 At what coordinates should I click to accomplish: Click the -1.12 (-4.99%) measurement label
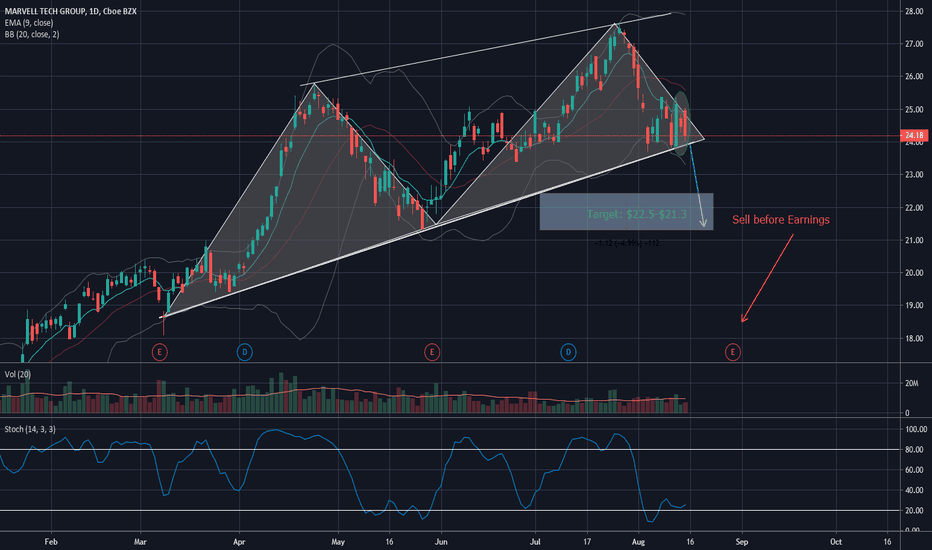[627, 243]
